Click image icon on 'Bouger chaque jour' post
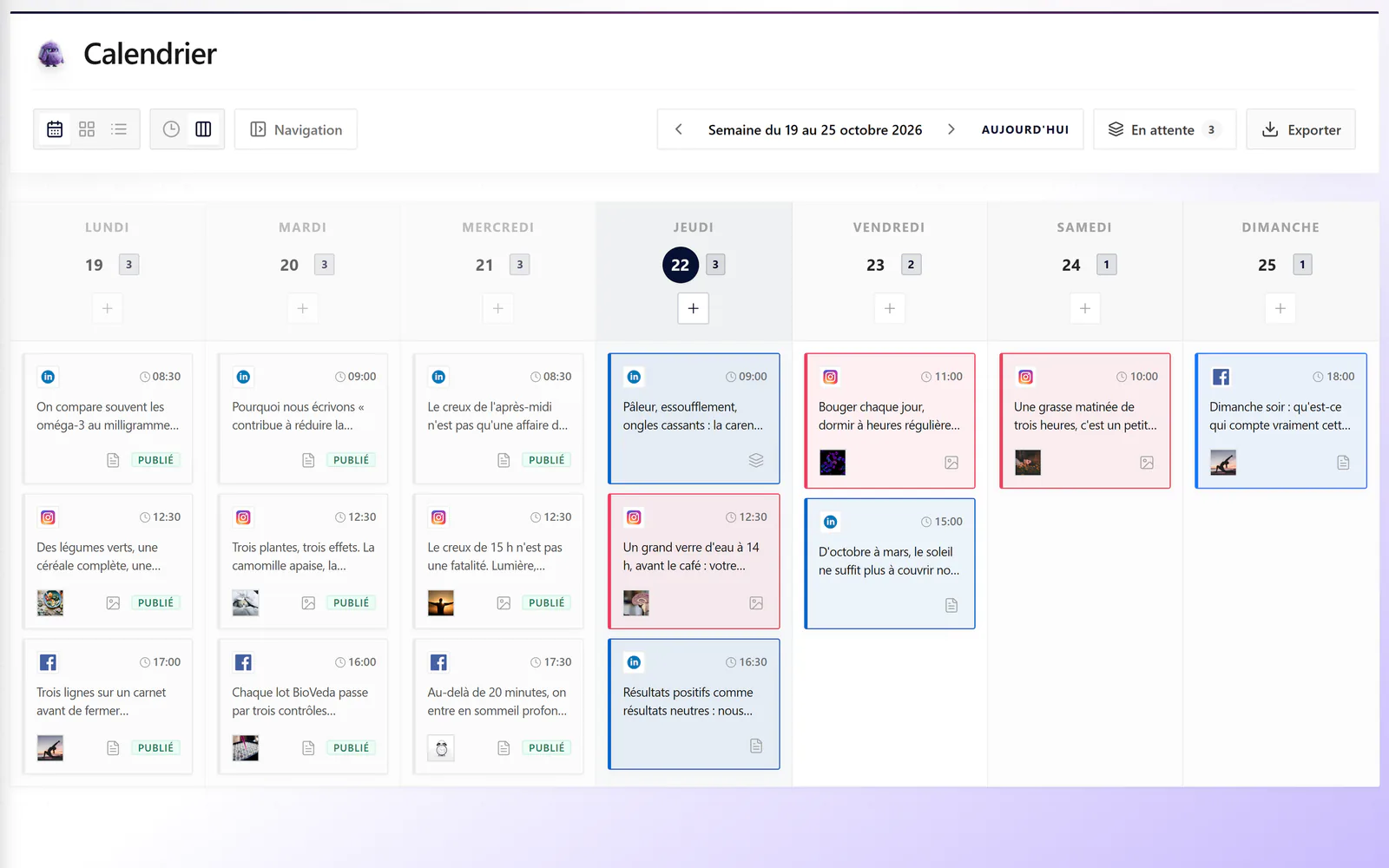Viewport: 1389px width, 868px height. 951,463
